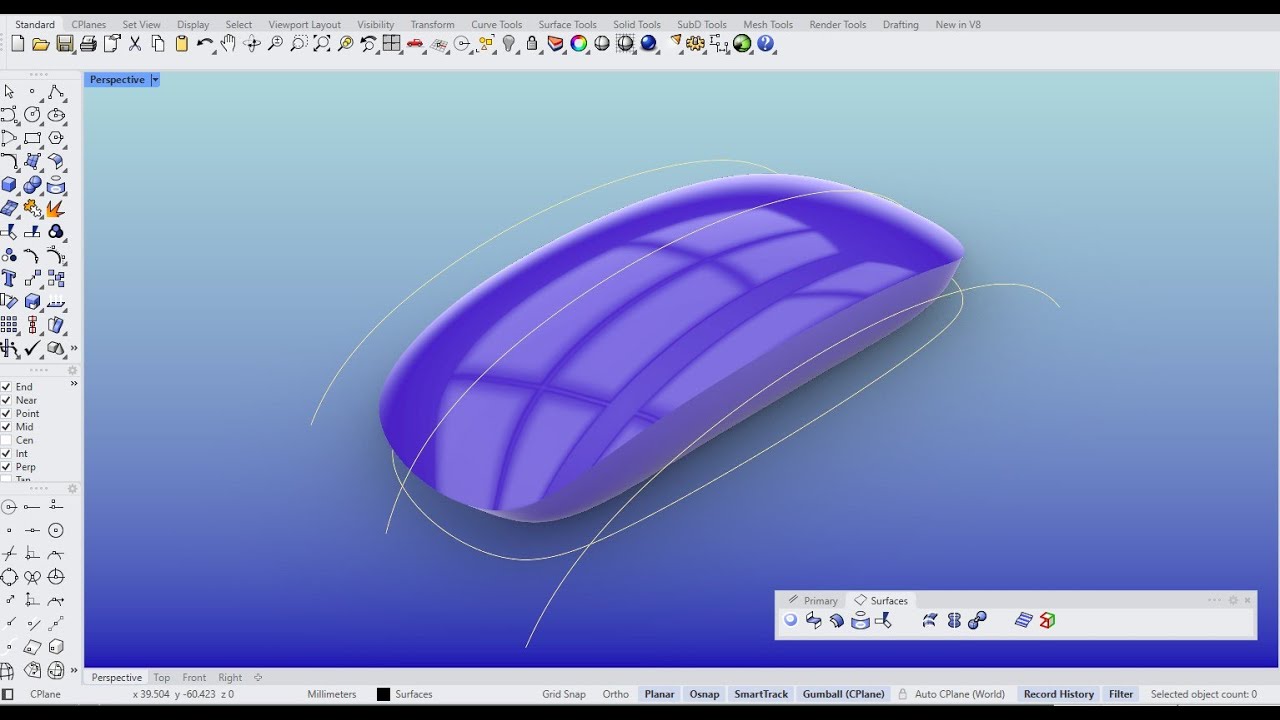Click the Print icon

click(x=88, y=43)
